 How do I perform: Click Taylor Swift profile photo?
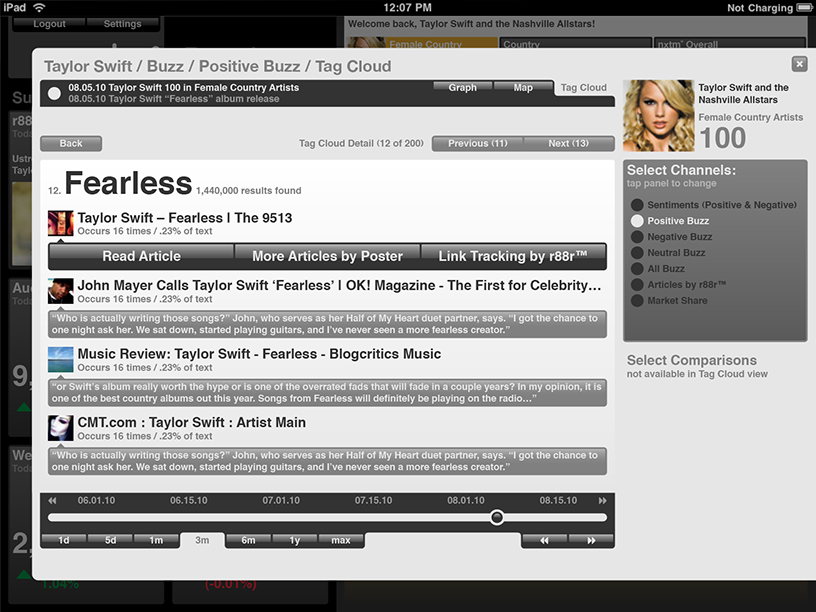(658, 116)
